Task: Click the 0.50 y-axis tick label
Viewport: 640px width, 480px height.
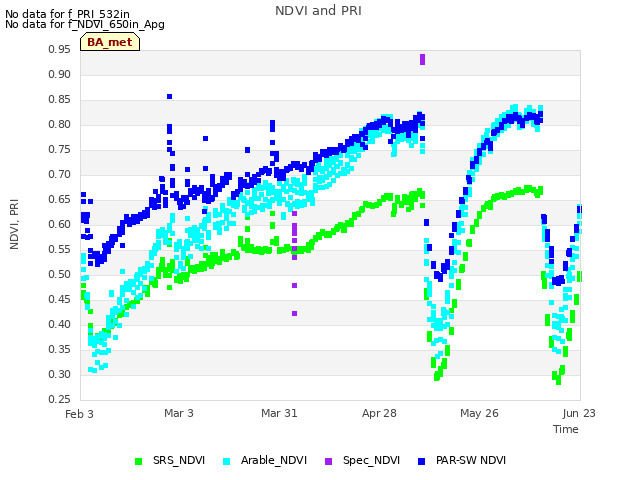Action: pos(59,274)
